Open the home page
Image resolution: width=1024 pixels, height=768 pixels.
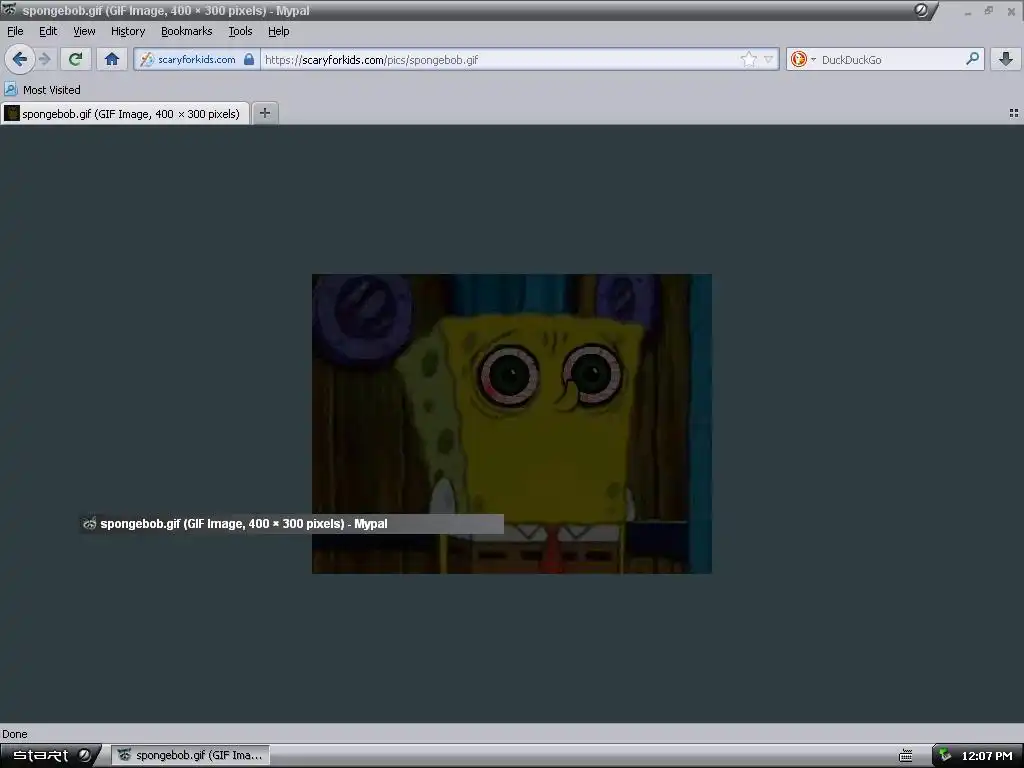pyautogui.click(x=112, y=59)
